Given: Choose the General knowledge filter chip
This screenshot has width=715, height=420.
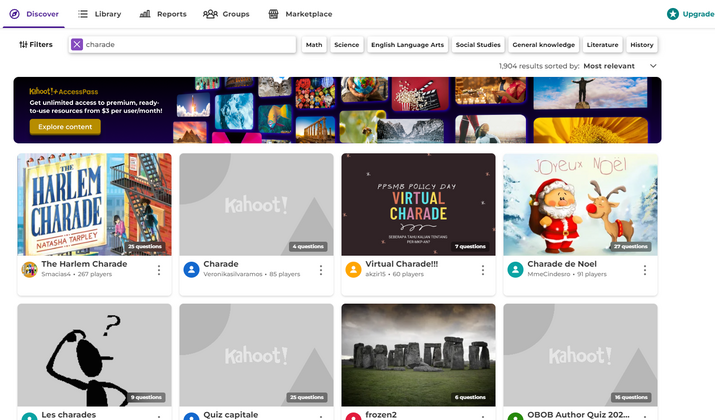Looking at the screenshot, I should pyautogui.click(x=544, y=45).
